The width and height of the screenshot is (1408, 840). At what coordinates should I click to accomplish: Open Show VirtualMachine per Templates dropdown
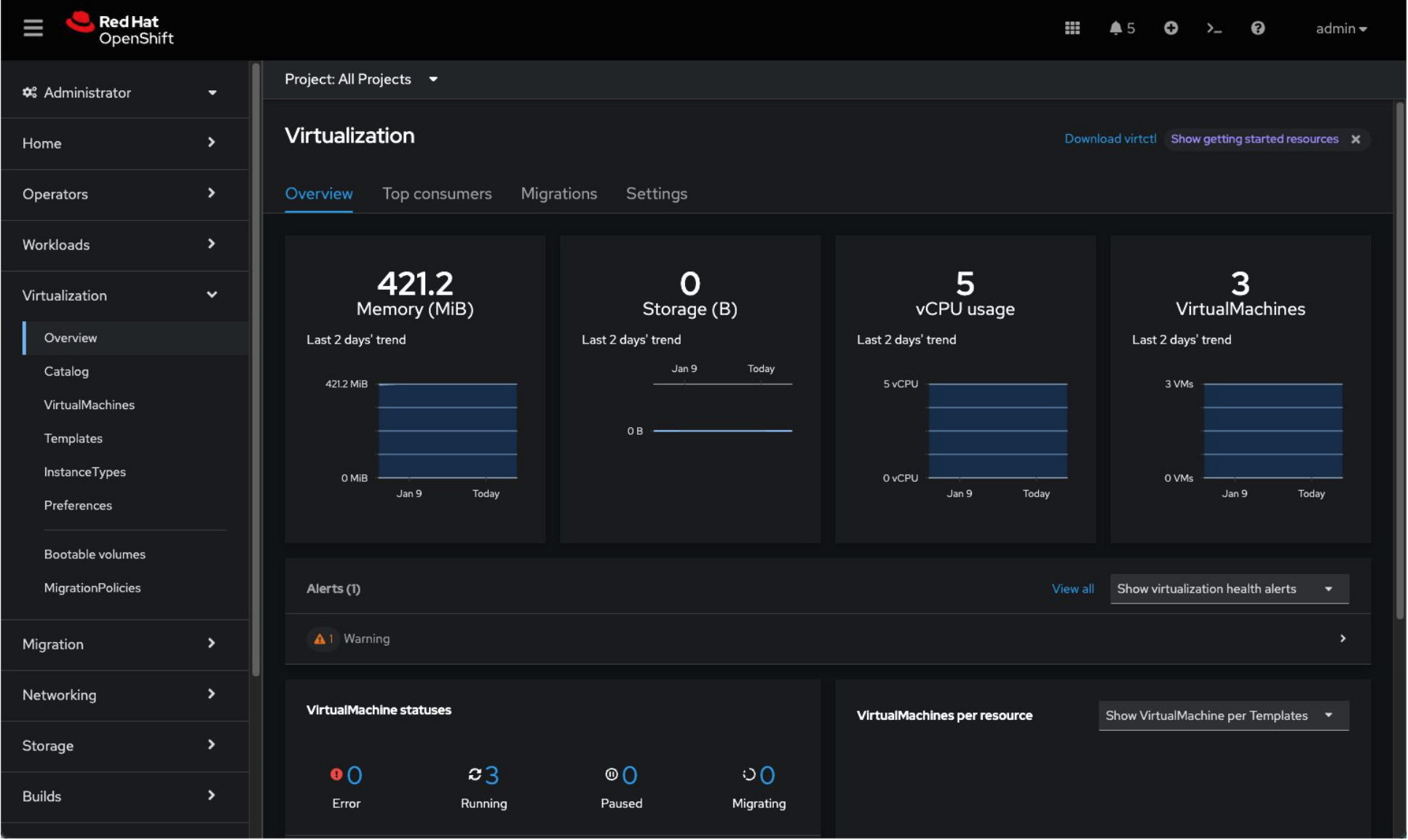click(x=1222, y=716)
